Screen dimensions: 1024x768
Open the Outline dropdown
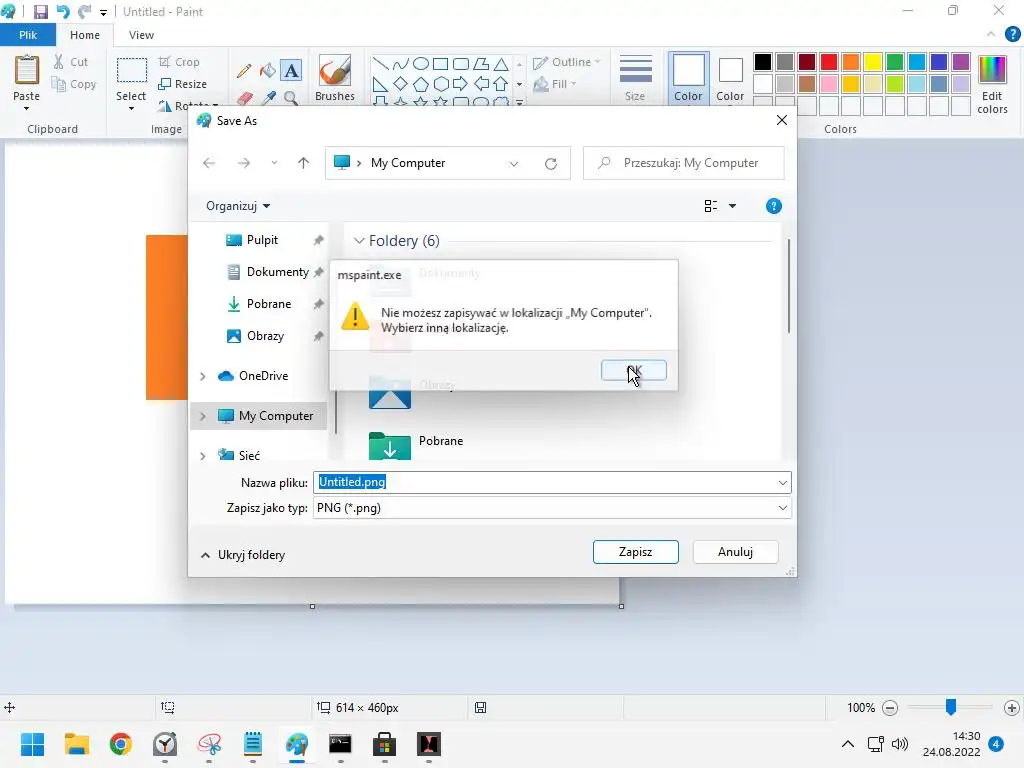tap(566, 62)
